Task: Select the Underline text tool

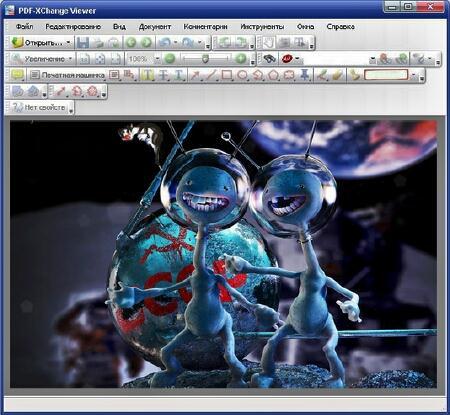Action: [179, 75]
